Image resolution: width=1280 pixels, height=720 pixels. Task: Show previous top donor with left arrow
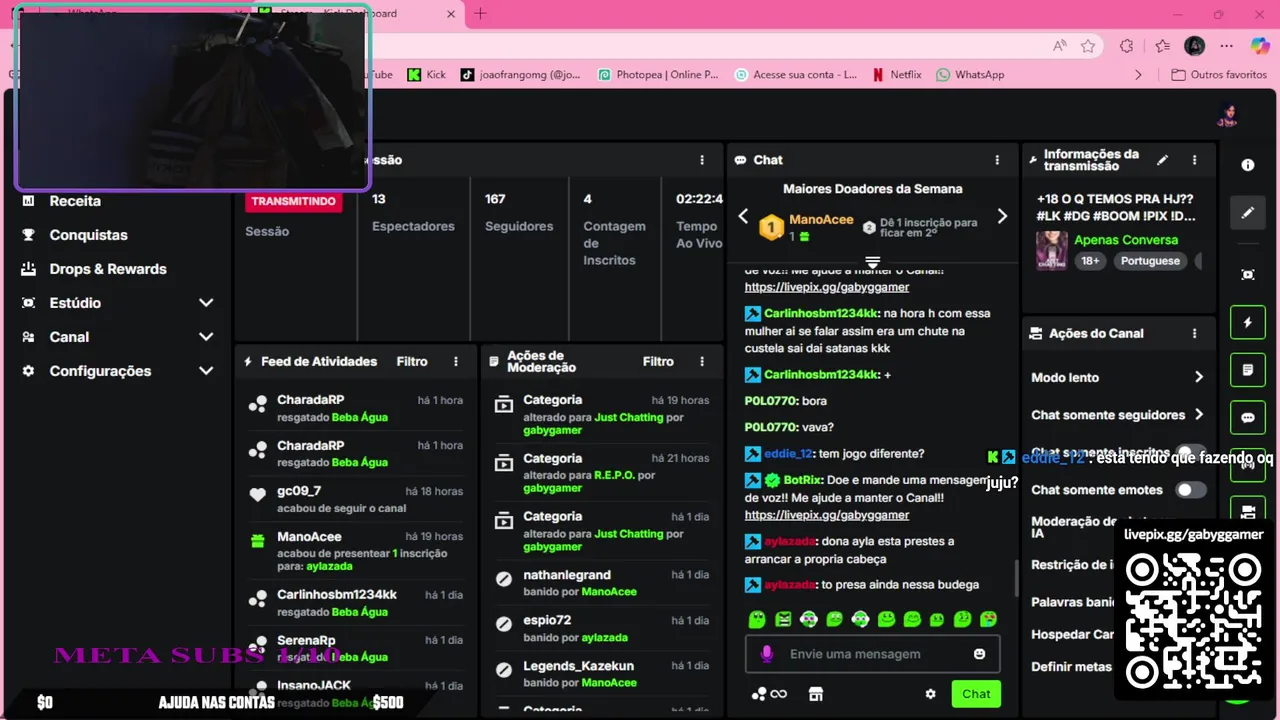pyautogui.click(x=743, y=216)
